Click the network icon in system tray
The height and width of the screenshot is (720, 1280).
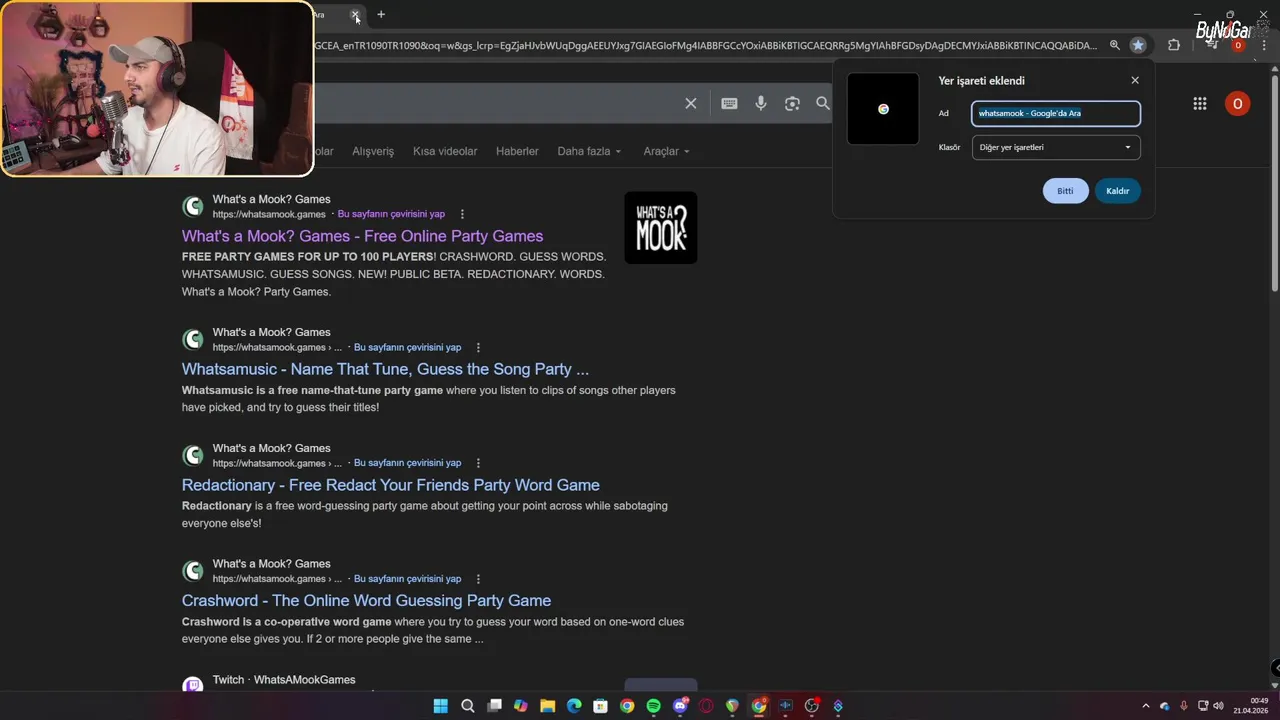(1203, 706)
